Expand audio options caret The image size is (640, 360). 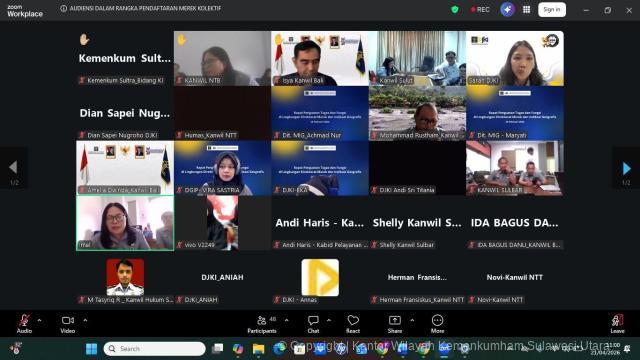coord(39,320)
